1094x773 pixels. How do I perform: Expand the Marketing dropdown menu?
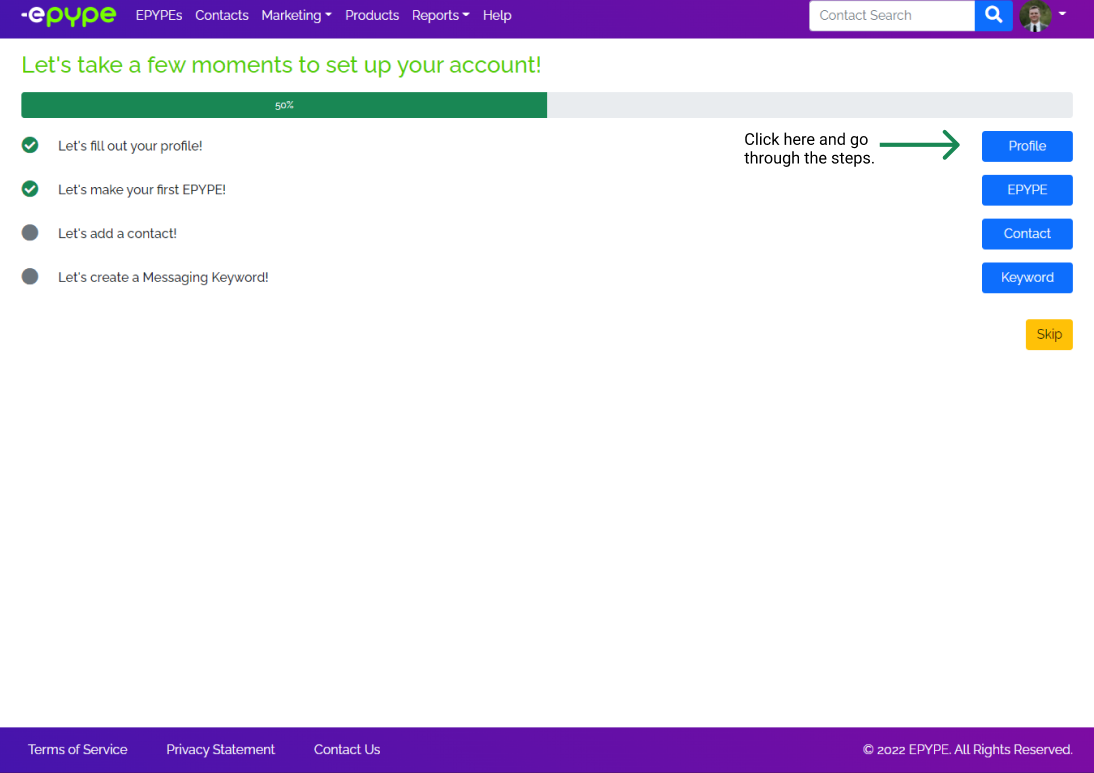click(296, 16)
